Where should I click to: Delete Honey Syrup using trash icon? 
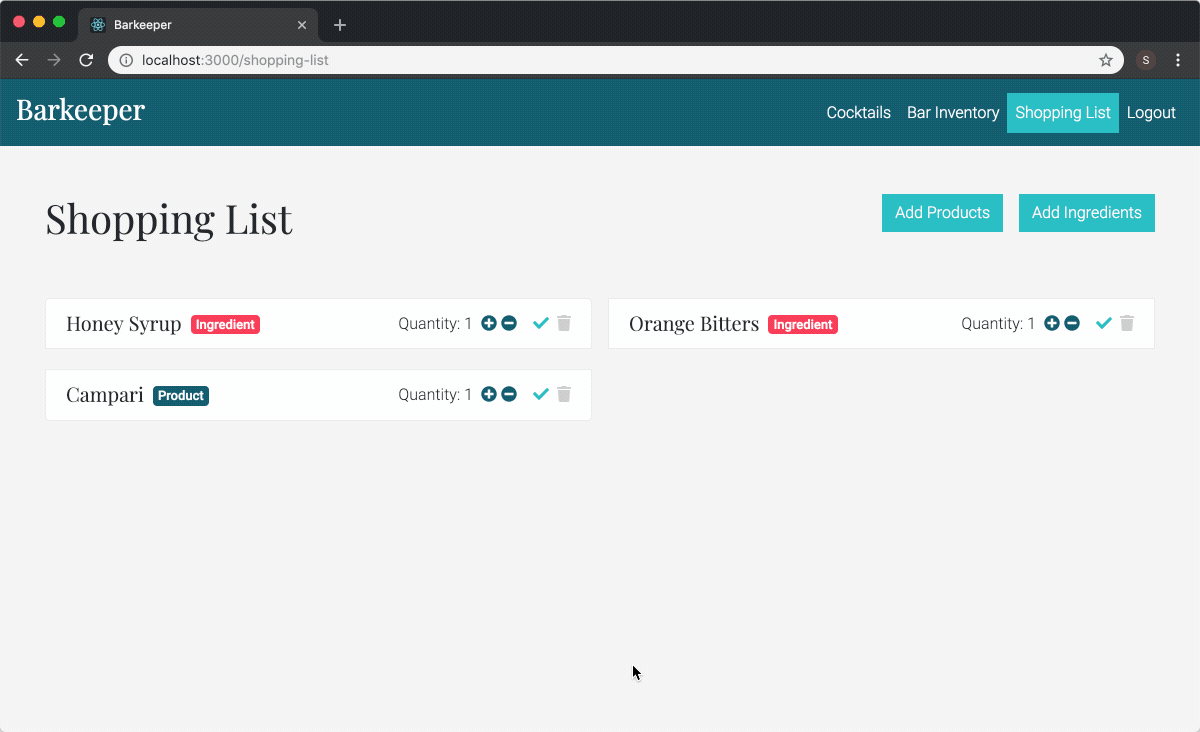(x=564, y=323)
